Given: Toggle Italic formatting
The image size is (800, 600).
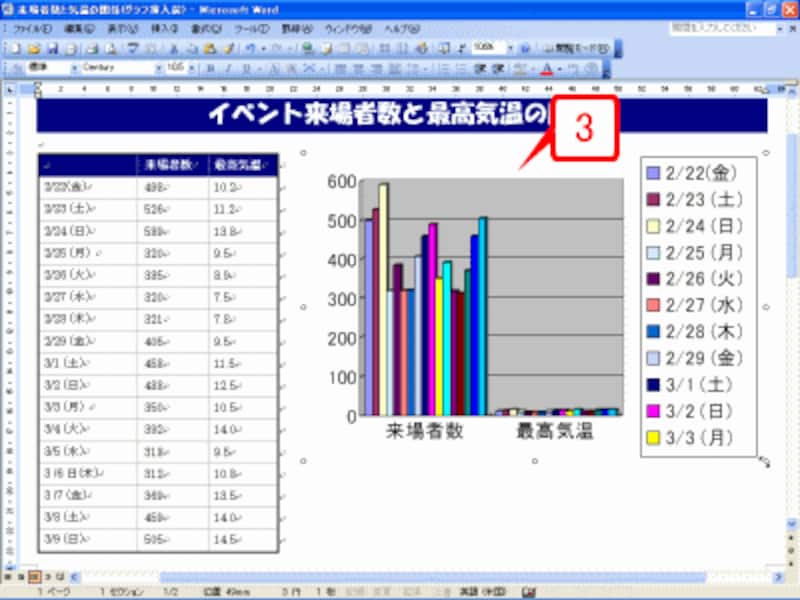Looking at the screenshot, I should (228, 68).
